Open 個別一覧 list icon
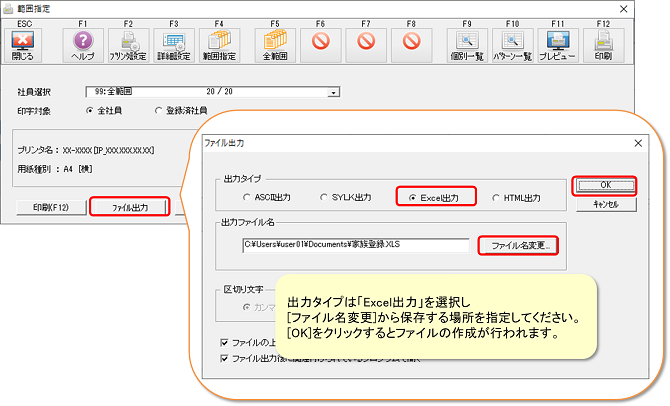670x406 pixels. coord(466,43)
